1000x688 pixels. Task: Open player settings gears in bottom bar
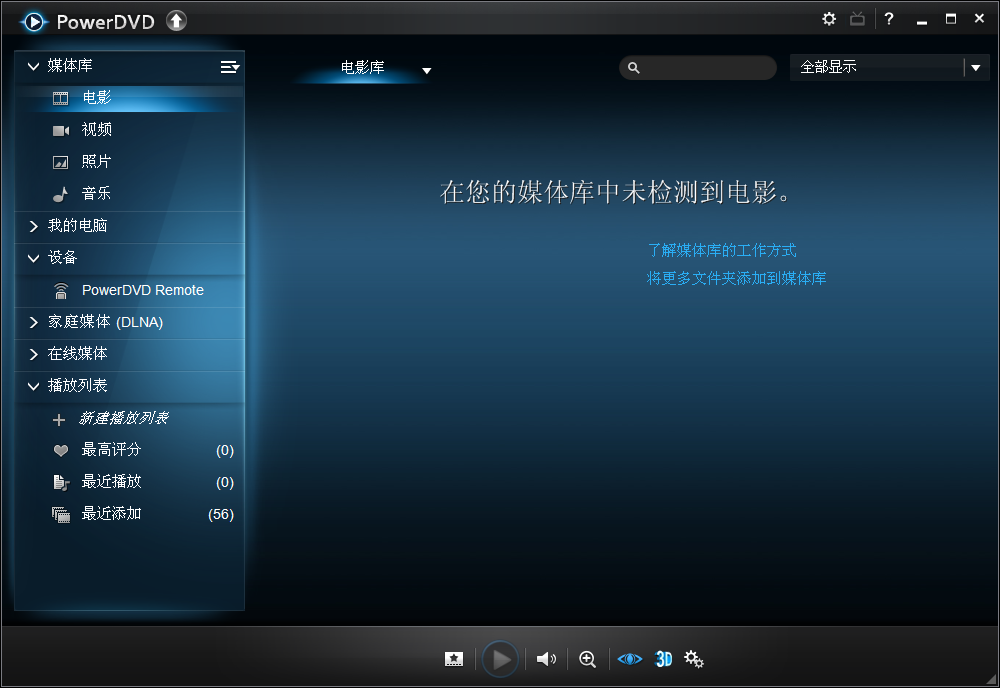[694, 659]
